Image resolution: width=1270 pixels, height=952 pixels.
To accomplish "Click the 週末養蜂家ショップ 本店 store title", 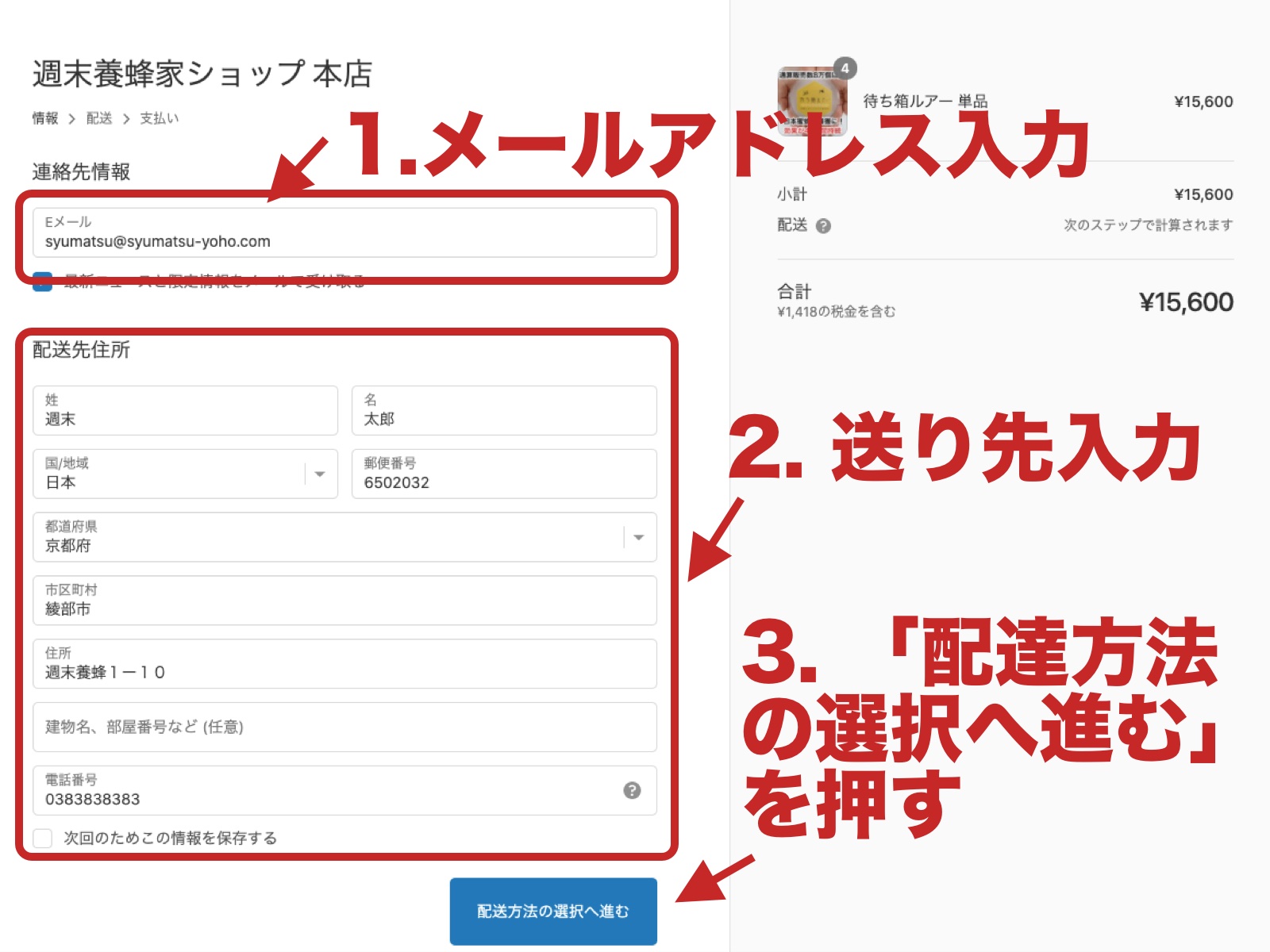I will [202, 74].
